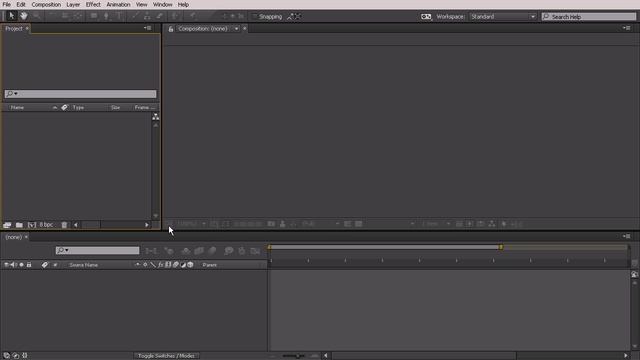The width and height of the screenshot is (640, 360).
Task: Open the Workspace Standard dropdown
Action: pyautogui.click(x=503, y=16)
